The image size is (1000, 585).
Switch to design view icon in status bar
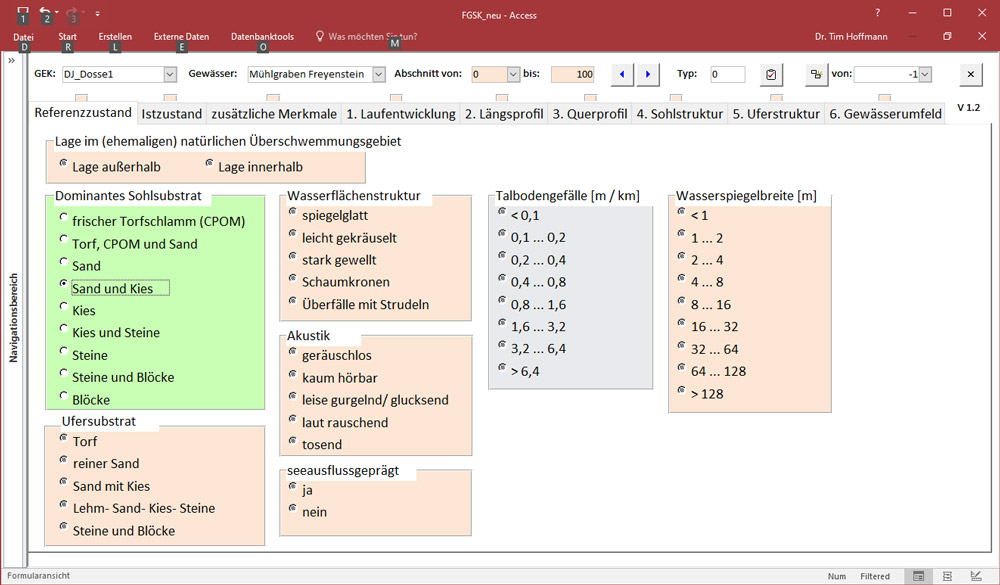pos(976,576)
